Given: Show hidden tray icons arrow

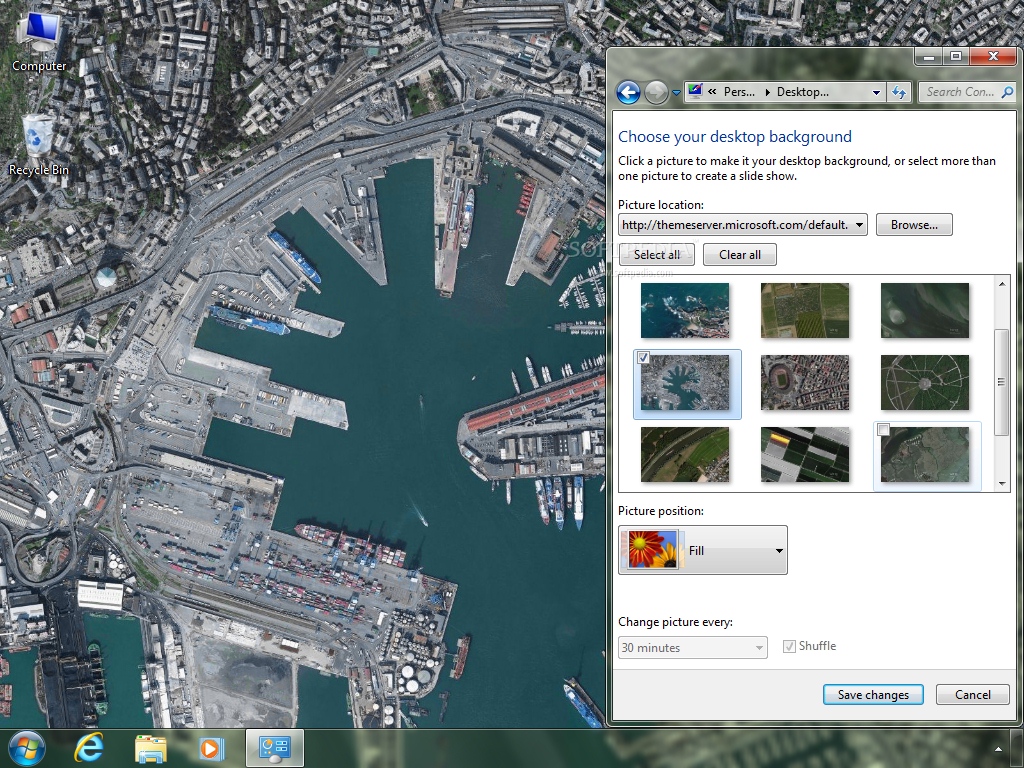Looking at the screenshot, I should pos(998,748).
